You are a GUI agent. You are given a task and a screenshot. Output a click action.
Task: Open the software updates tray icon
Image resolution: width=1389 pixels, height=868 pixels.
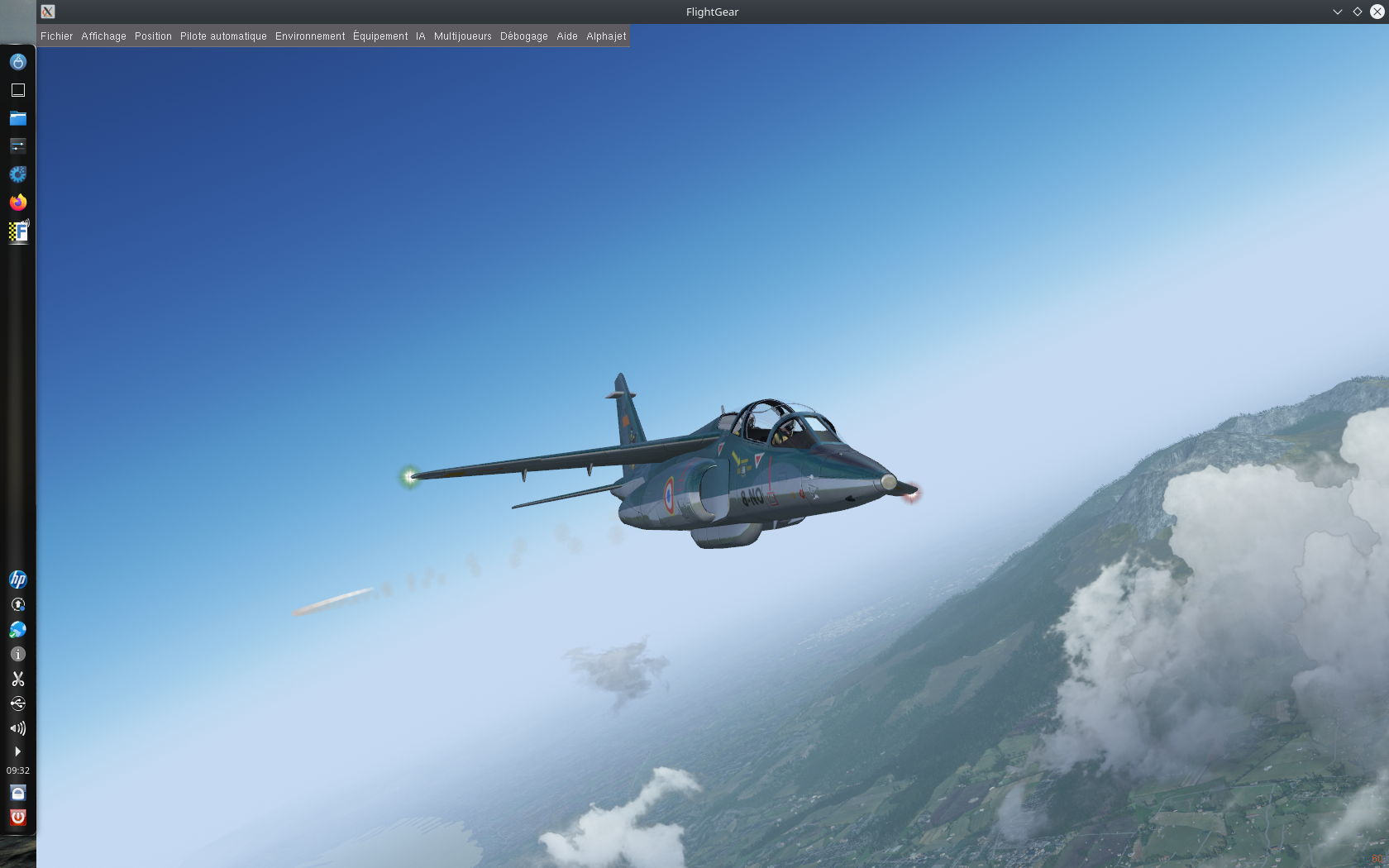click(x=18, y=604)
